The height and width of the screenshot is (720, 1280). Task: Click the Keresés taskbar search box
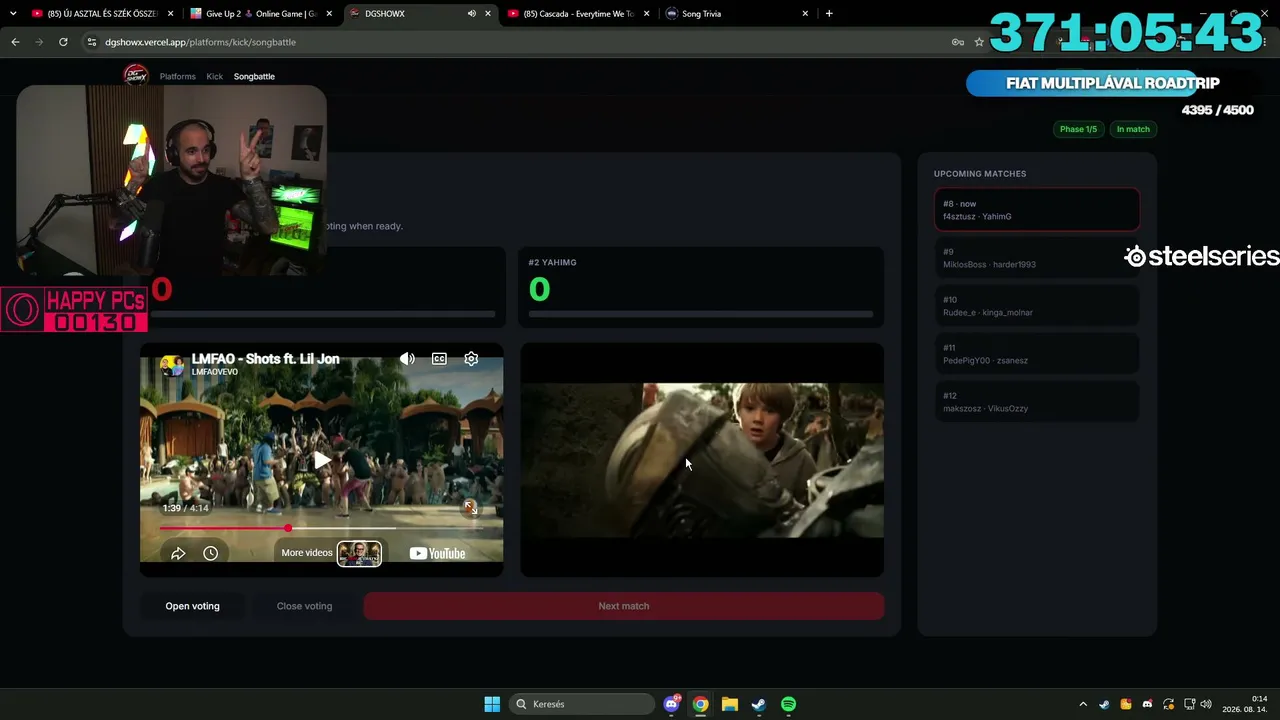(581, 704)
